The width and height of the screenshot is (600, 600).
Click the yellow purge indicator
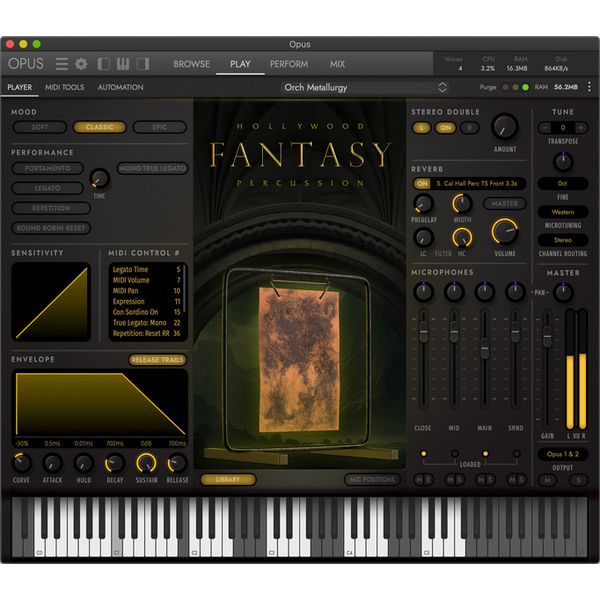coord(515,88)
